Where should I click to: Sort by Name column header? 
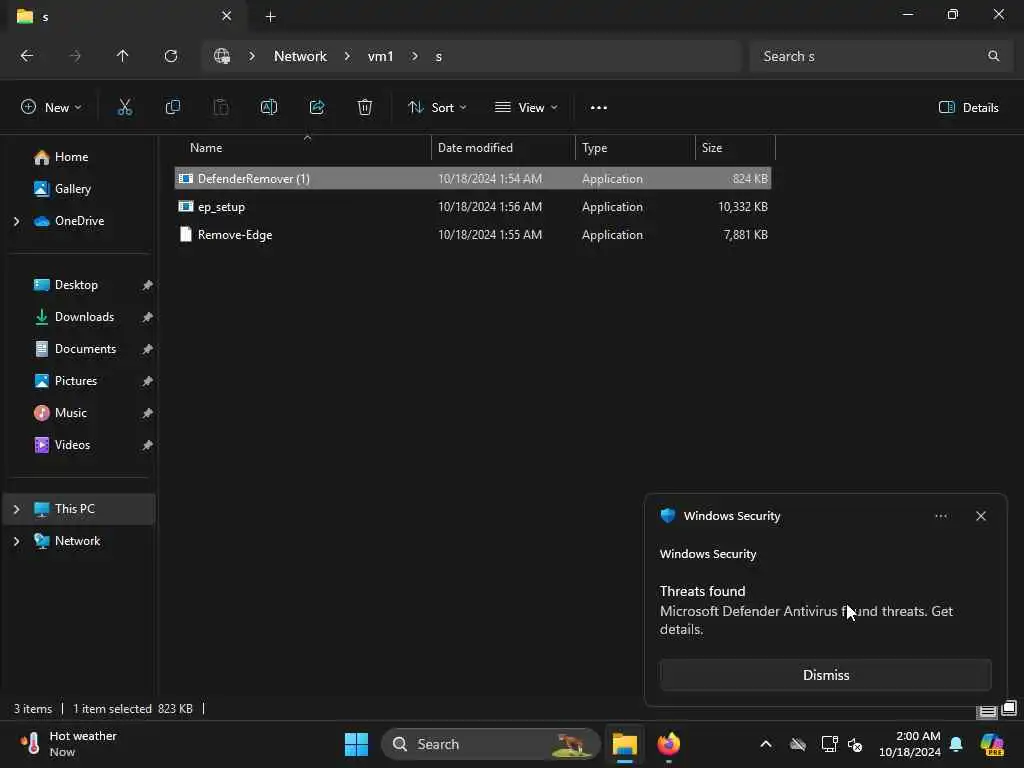303,148
